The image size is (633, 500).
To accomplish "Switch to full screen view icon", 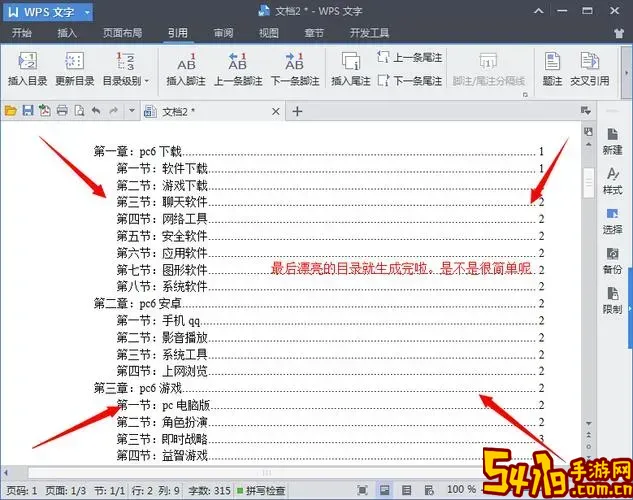I will [x=363, y=490].
